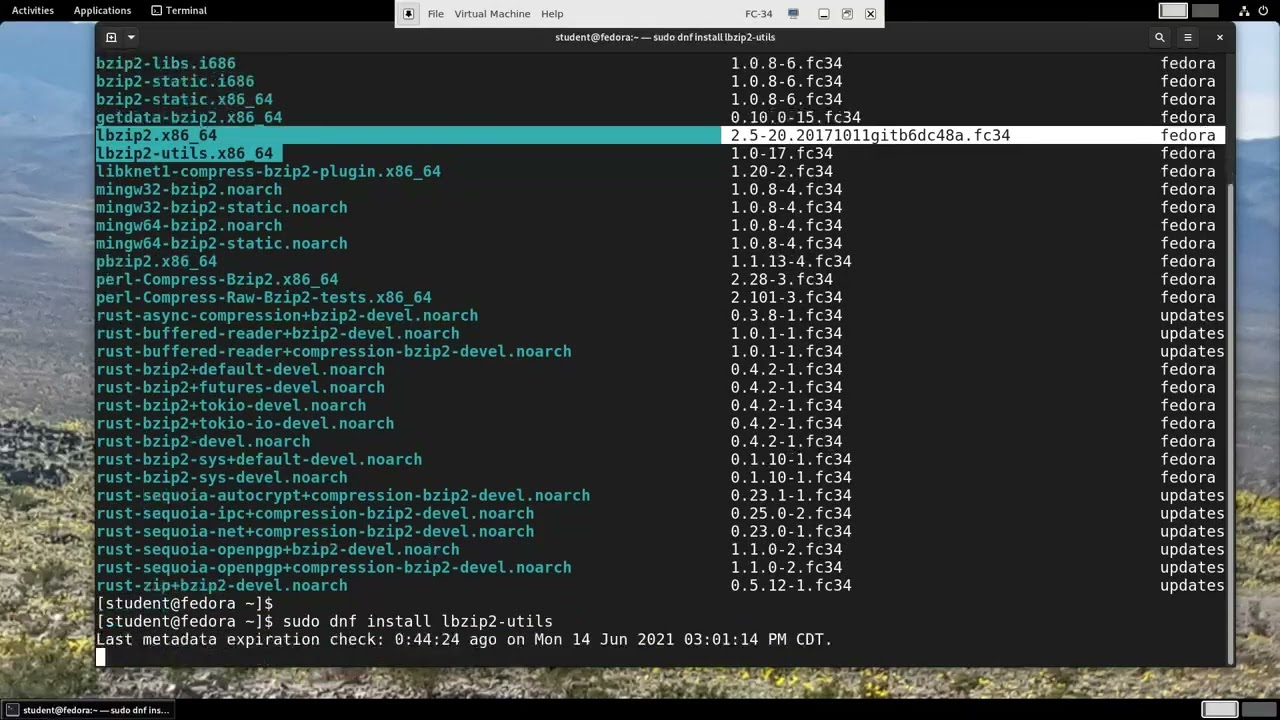Close the terminal window
Screen dimensions: 1280x720
click(1219, 37)
